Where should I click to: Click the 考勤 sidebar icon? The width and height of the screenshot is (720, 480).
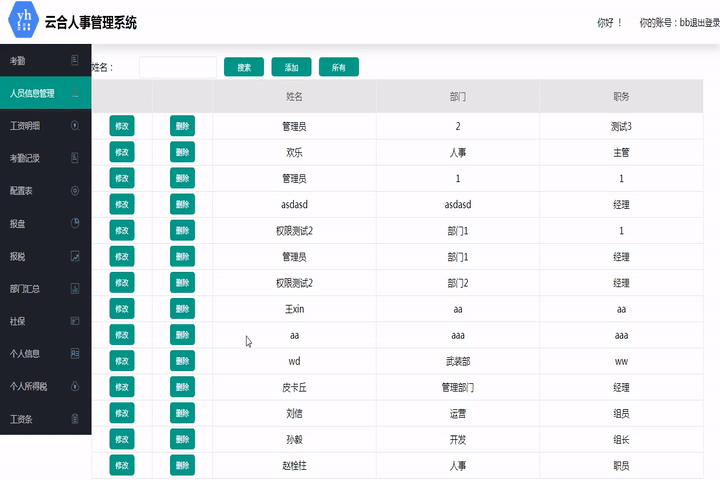tap(75, 61)
